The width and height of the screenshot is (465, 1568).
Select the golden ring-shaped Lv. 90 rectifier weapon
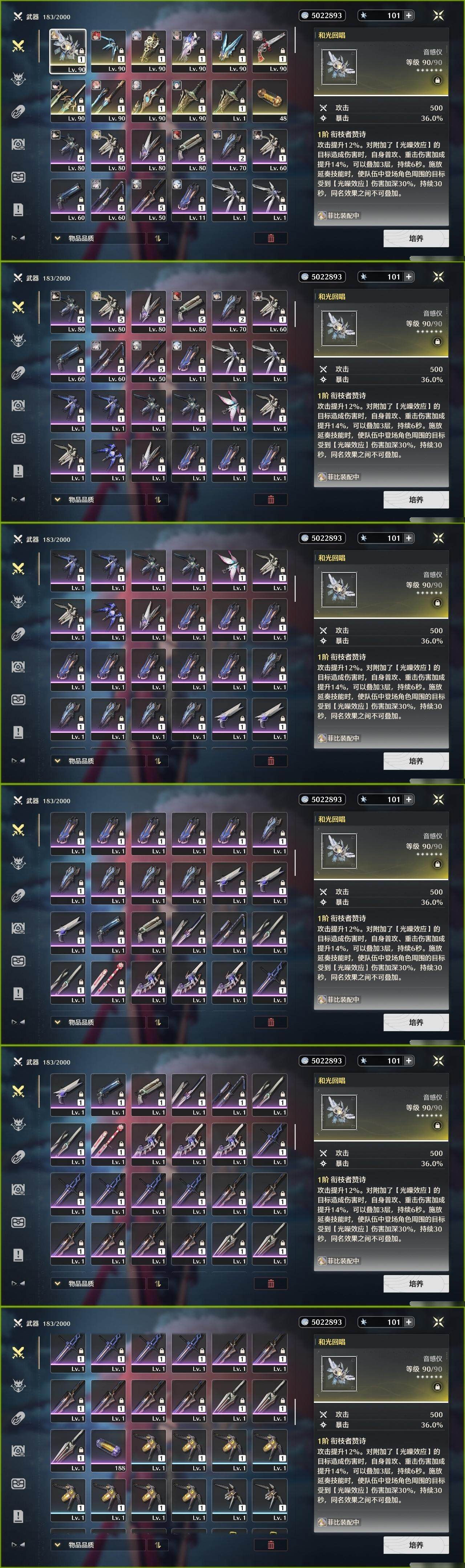coord(148,52)
